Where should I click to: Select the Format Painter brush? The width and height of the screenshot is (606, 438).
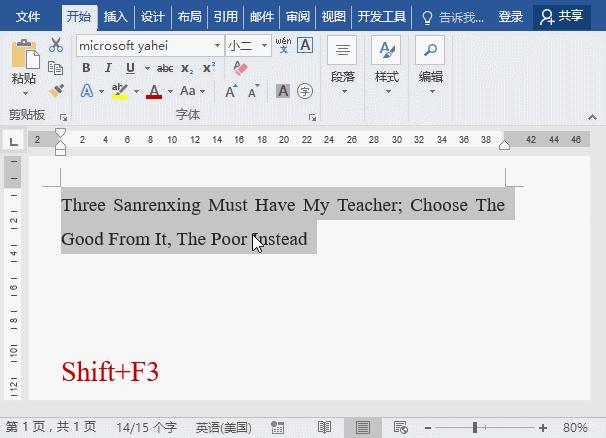56,91
